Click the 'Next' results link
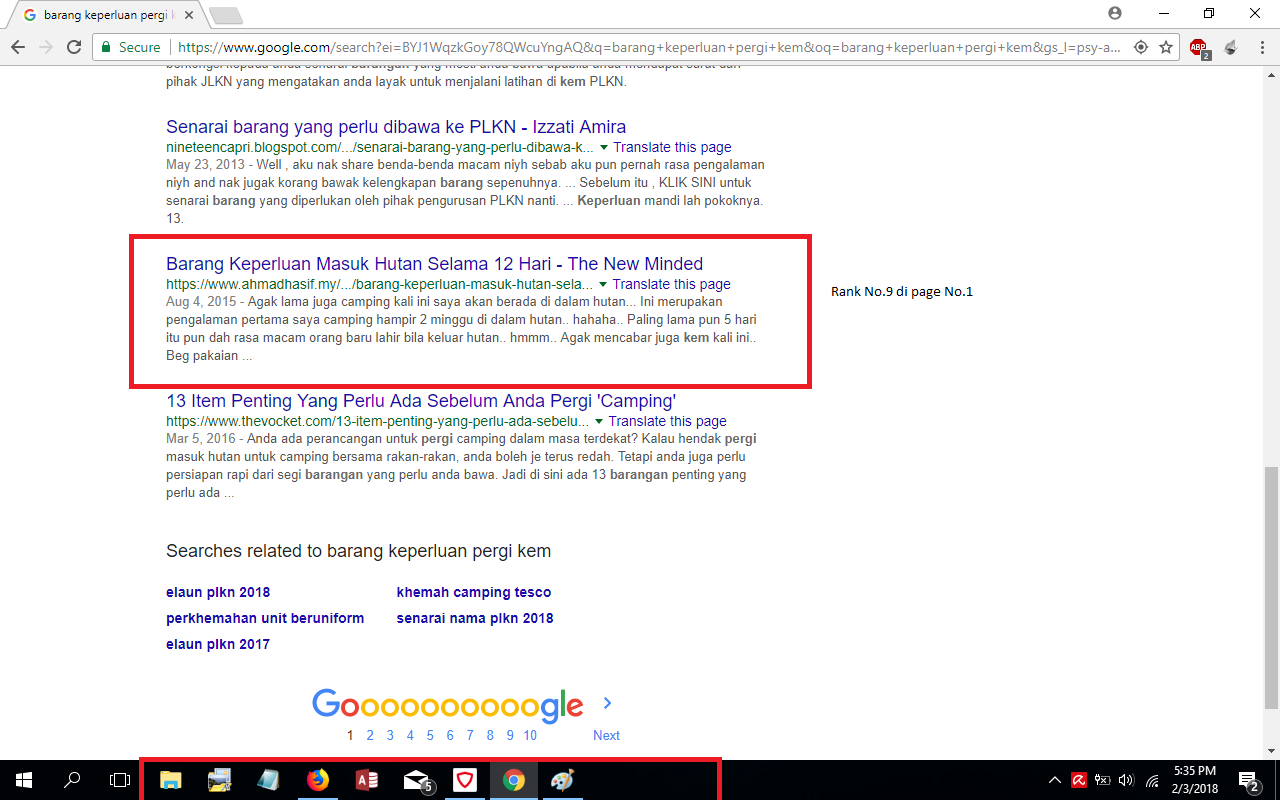1280x800 pixels. 606,735
